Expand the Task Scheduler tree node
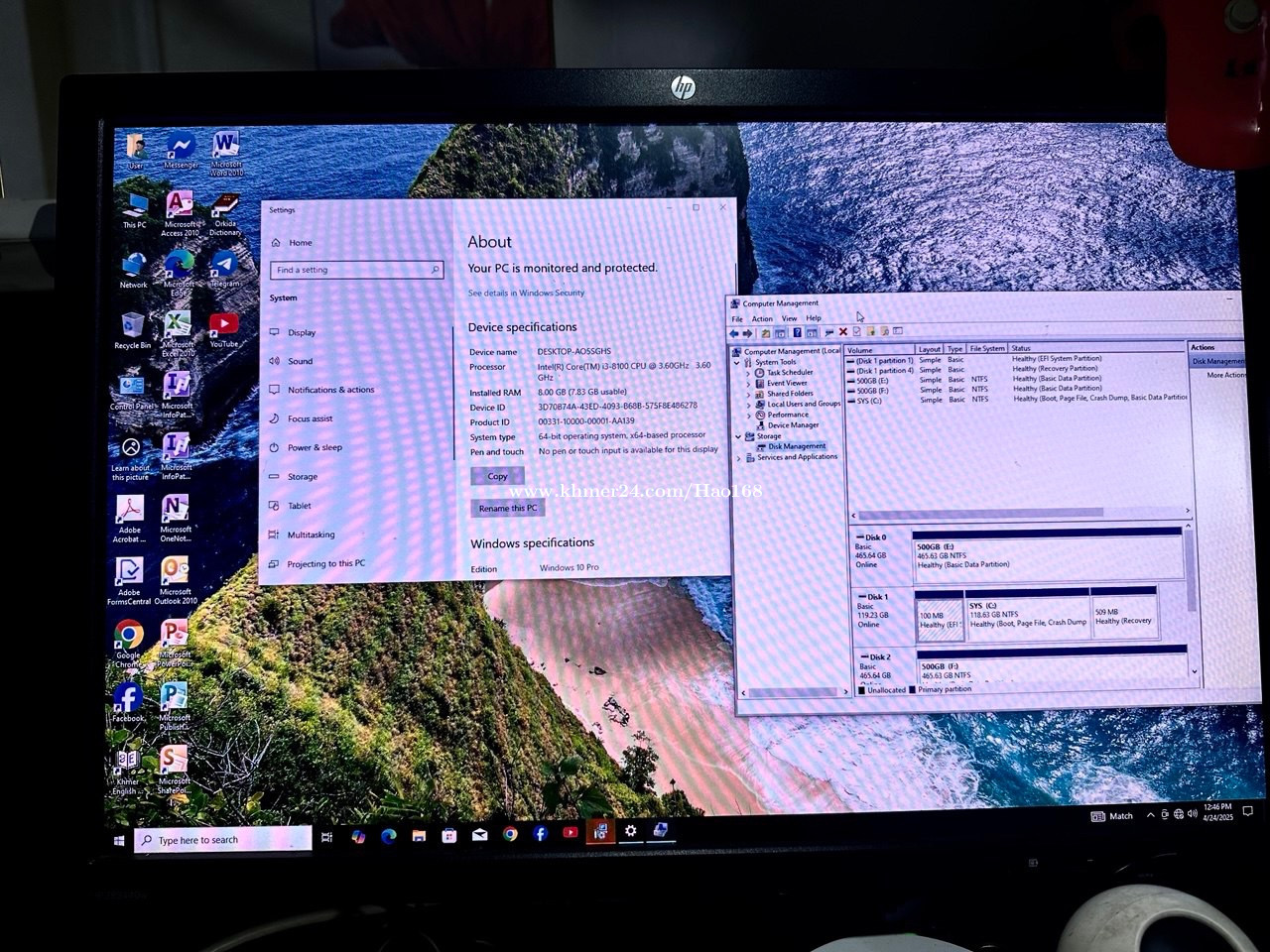 coord(749,373)
